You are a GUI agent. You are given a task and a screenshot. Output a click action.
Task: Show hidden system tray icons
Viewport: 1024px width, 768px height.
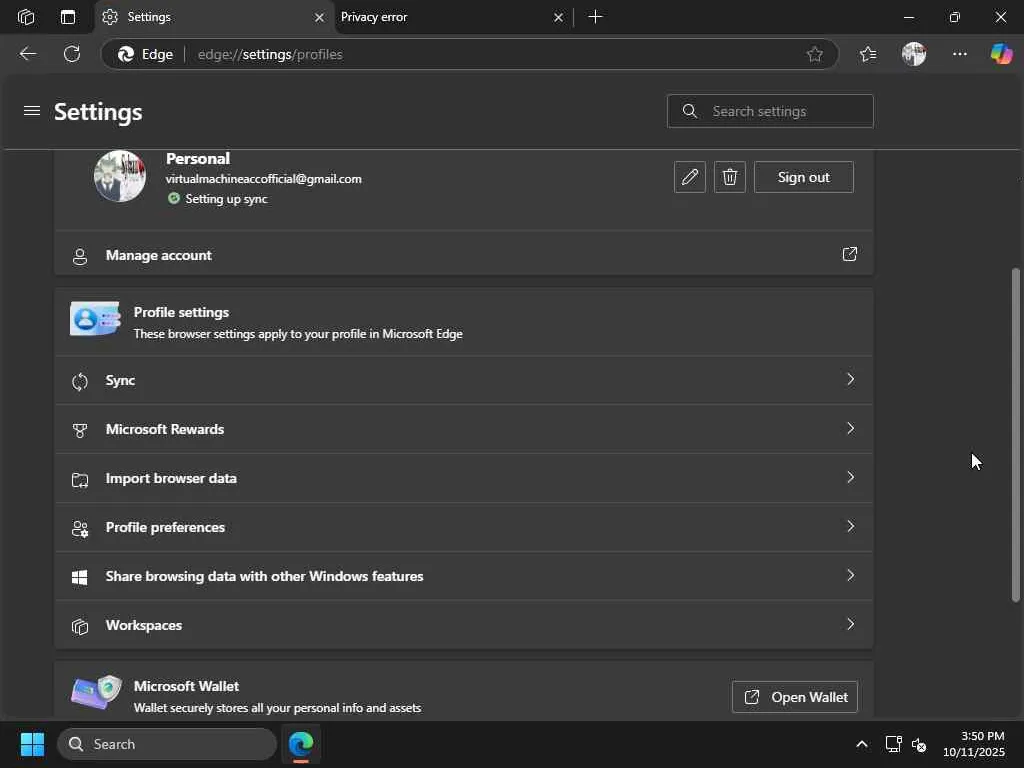862,744
